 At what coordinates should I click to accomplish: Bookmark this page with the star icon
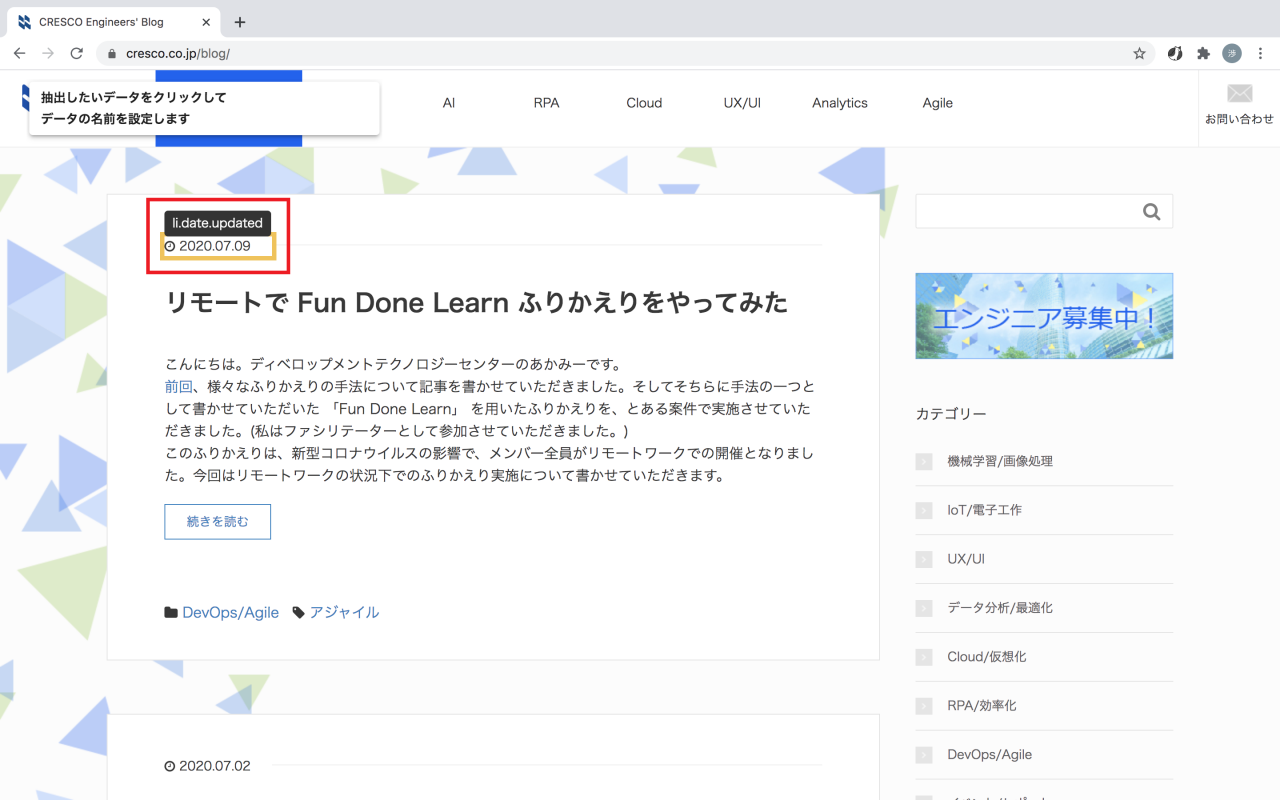coord(1139,54)
